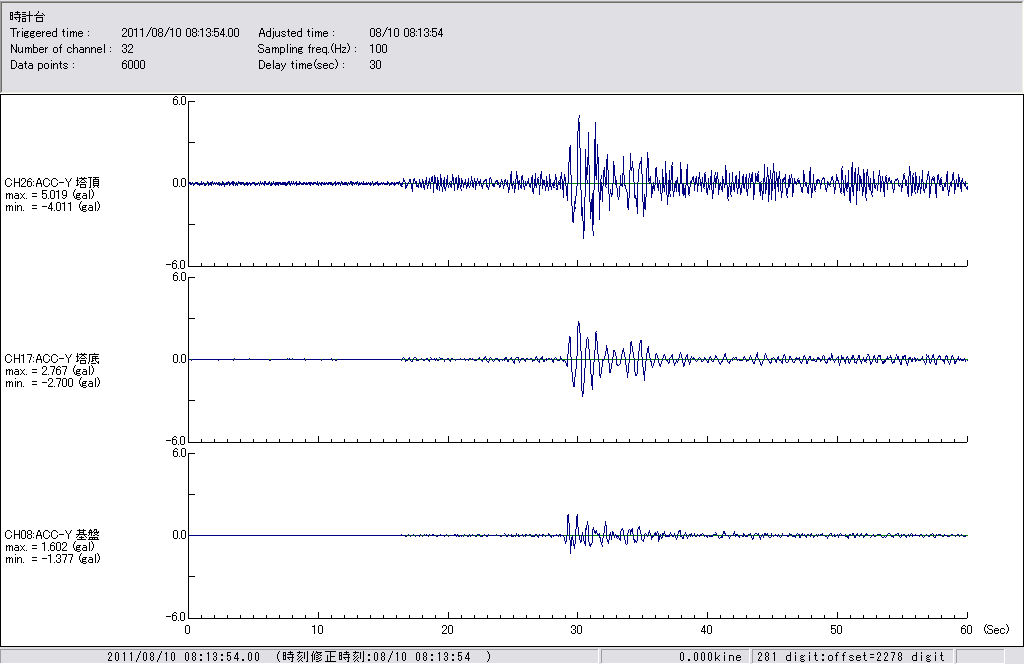The image size is (1024, 664).
Task: Click the Delay time(sec) value 30
Action: (x=375, y=64)
